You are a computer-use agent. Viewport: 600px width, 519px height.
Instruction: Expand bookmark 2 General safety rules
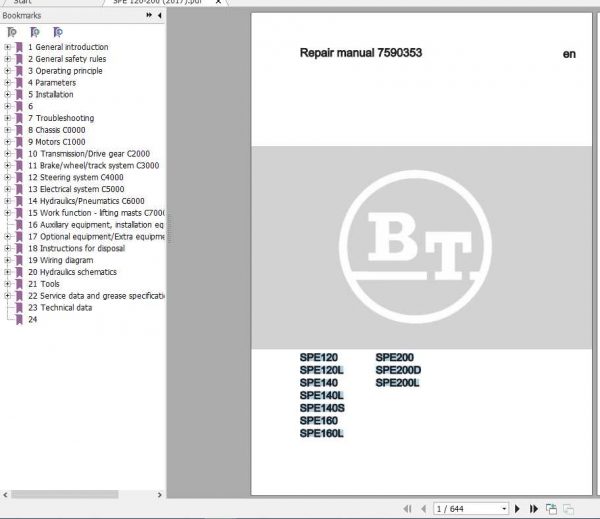[x=7, y=59]
